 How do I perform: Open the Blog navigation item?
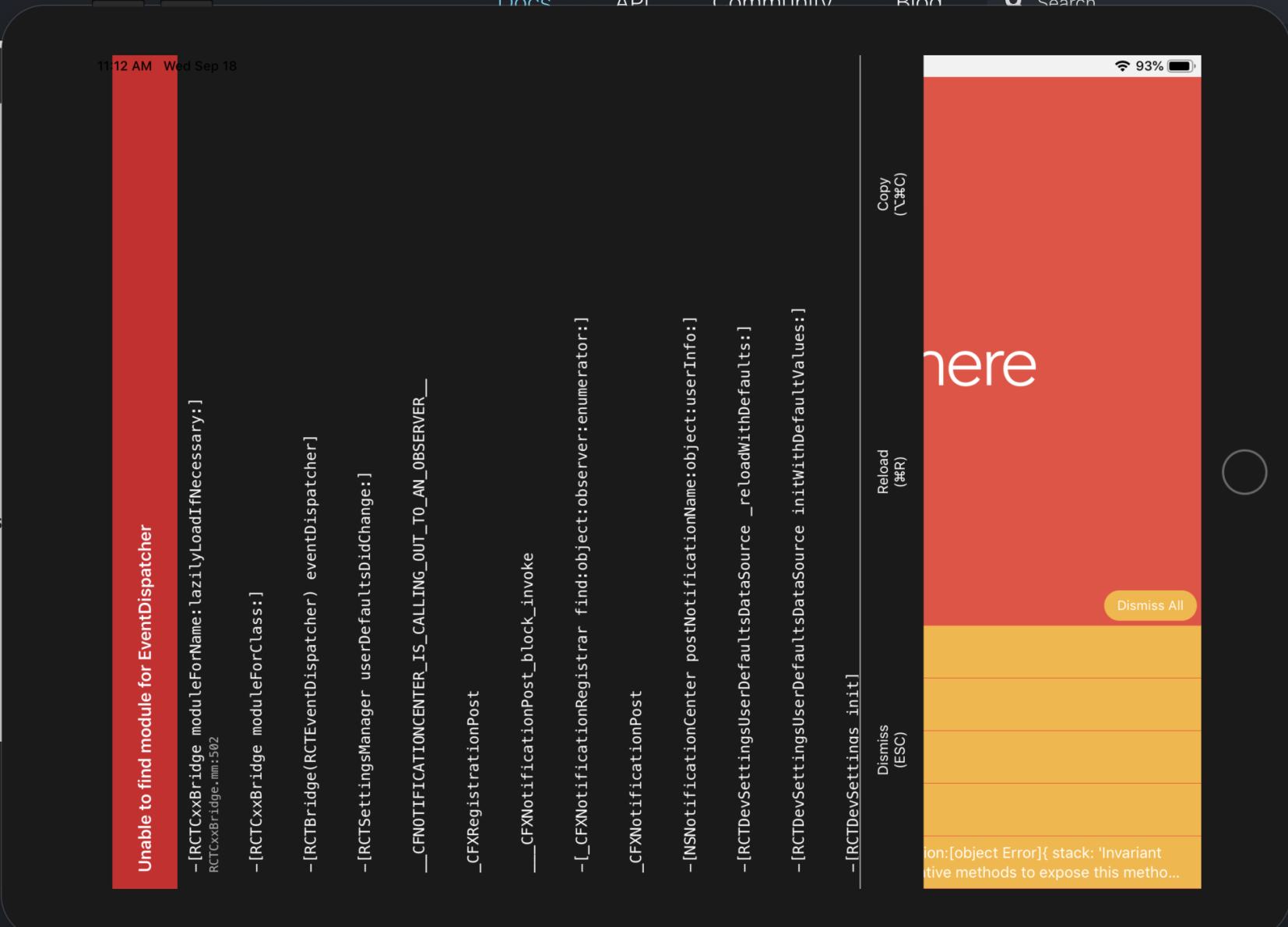917,4
